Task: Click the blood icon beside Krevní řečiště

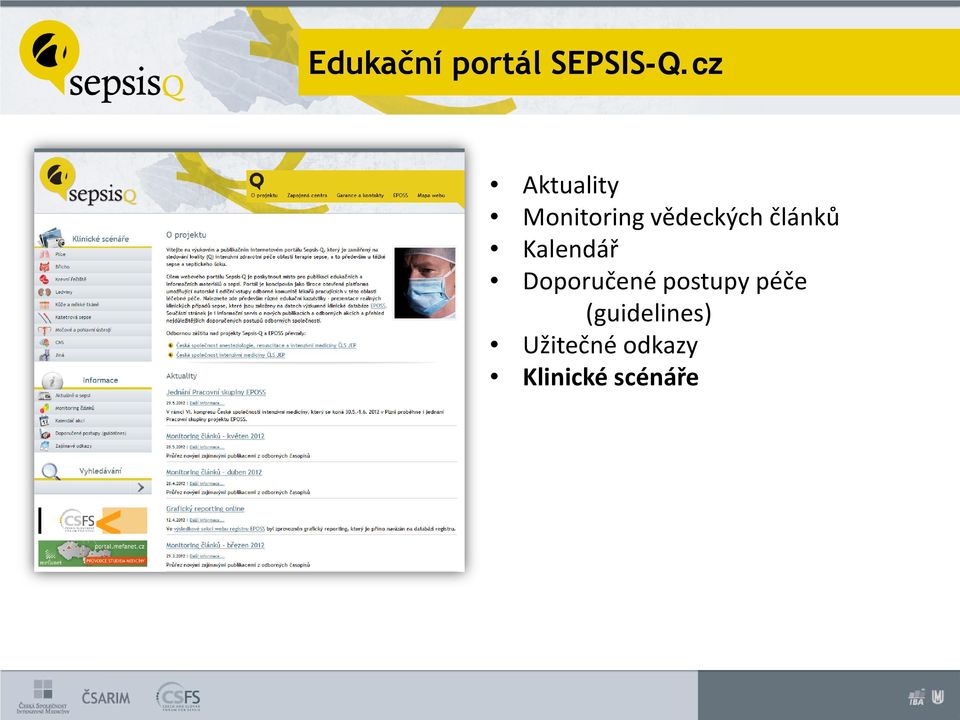Action: coord(44,279)
